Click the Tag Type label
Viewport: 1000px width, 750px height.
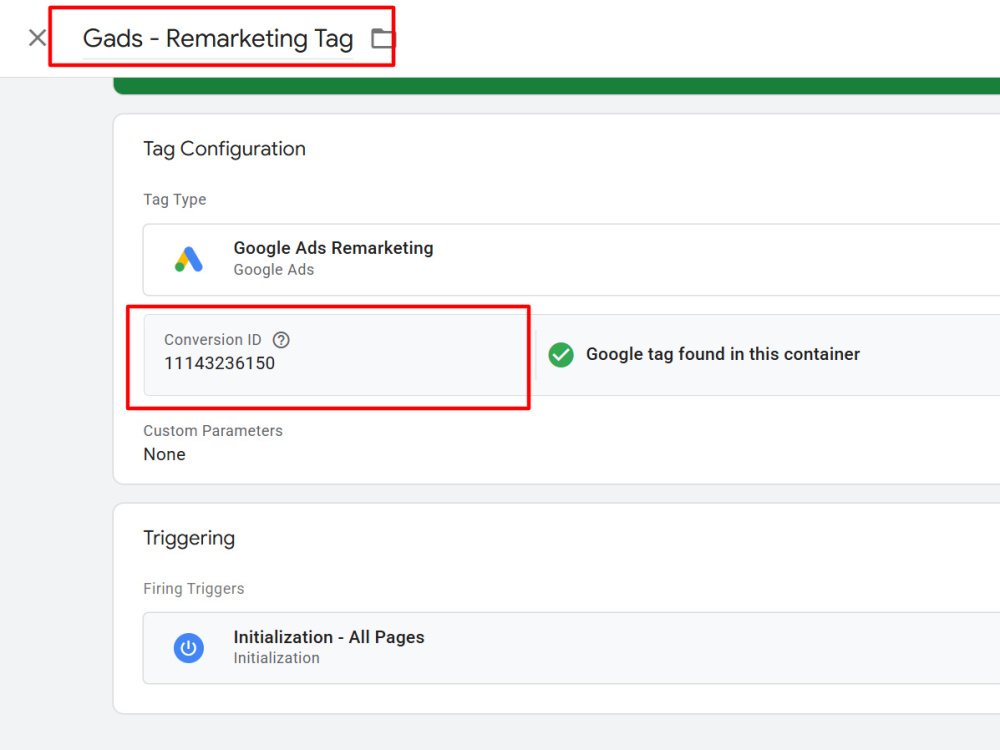[x=175, y=200]
